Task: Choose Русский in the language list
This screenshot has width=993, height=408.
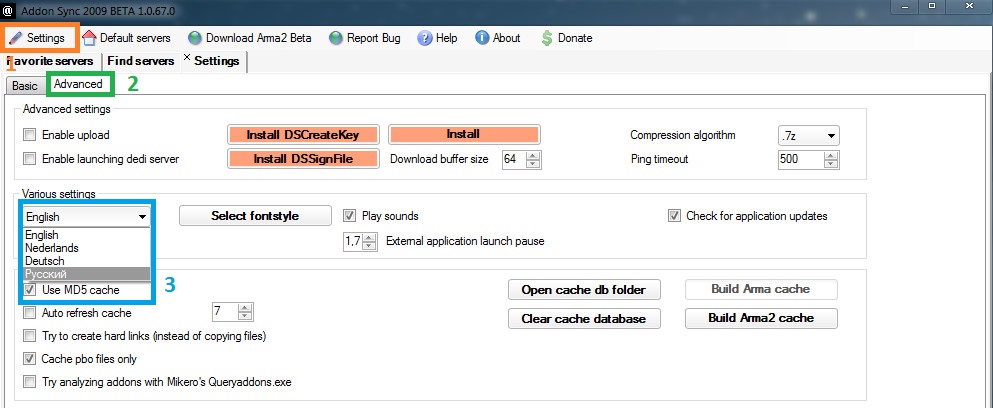Action: point(86,274)
